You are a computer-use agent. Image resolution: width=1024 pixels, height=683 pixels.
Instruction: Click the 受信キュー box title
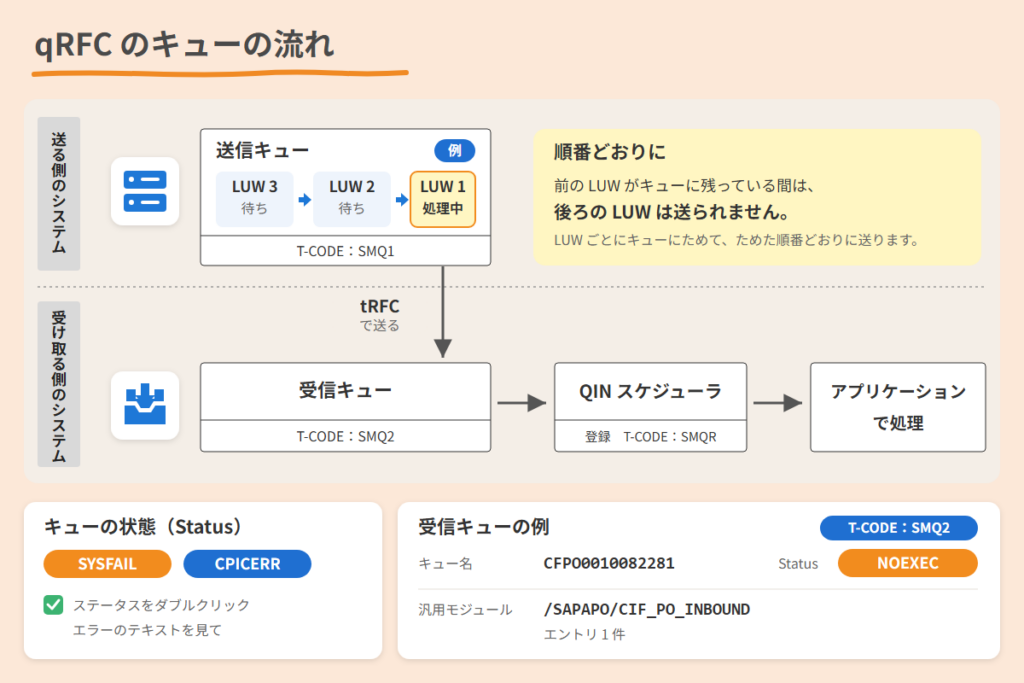click(x=345, y=390)
